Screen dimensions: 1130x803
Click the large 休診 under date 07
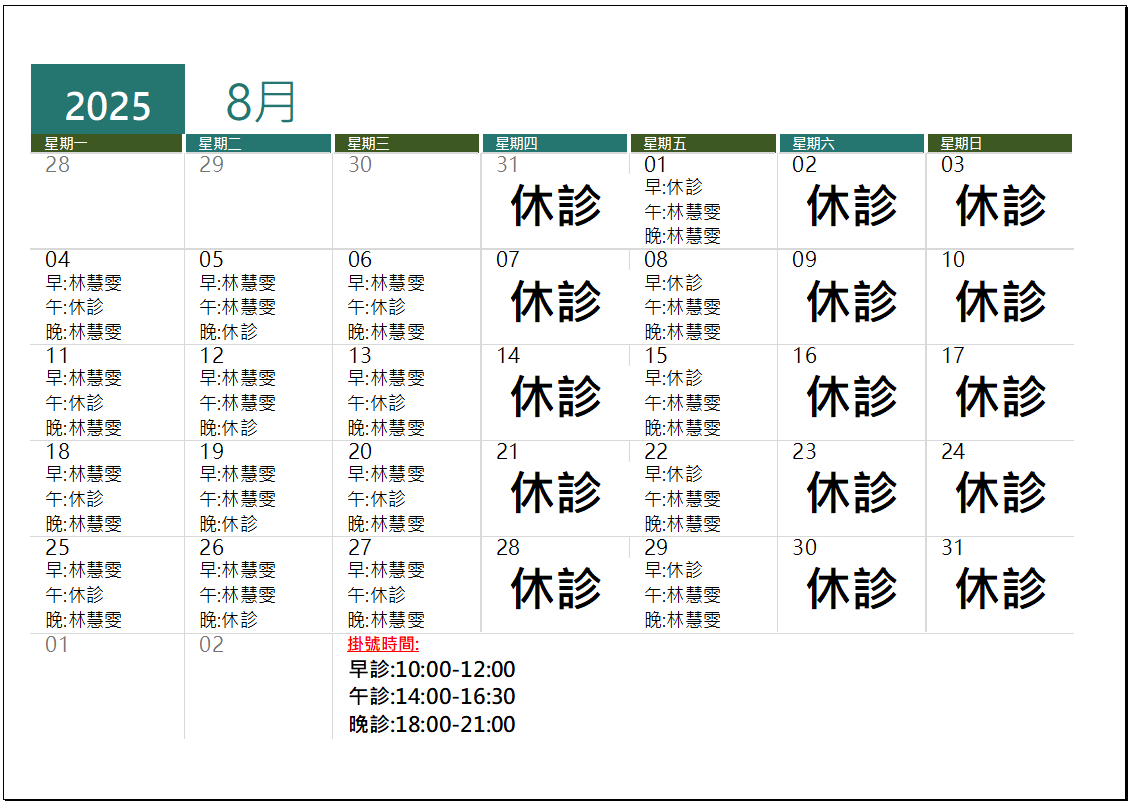(556, 301)
